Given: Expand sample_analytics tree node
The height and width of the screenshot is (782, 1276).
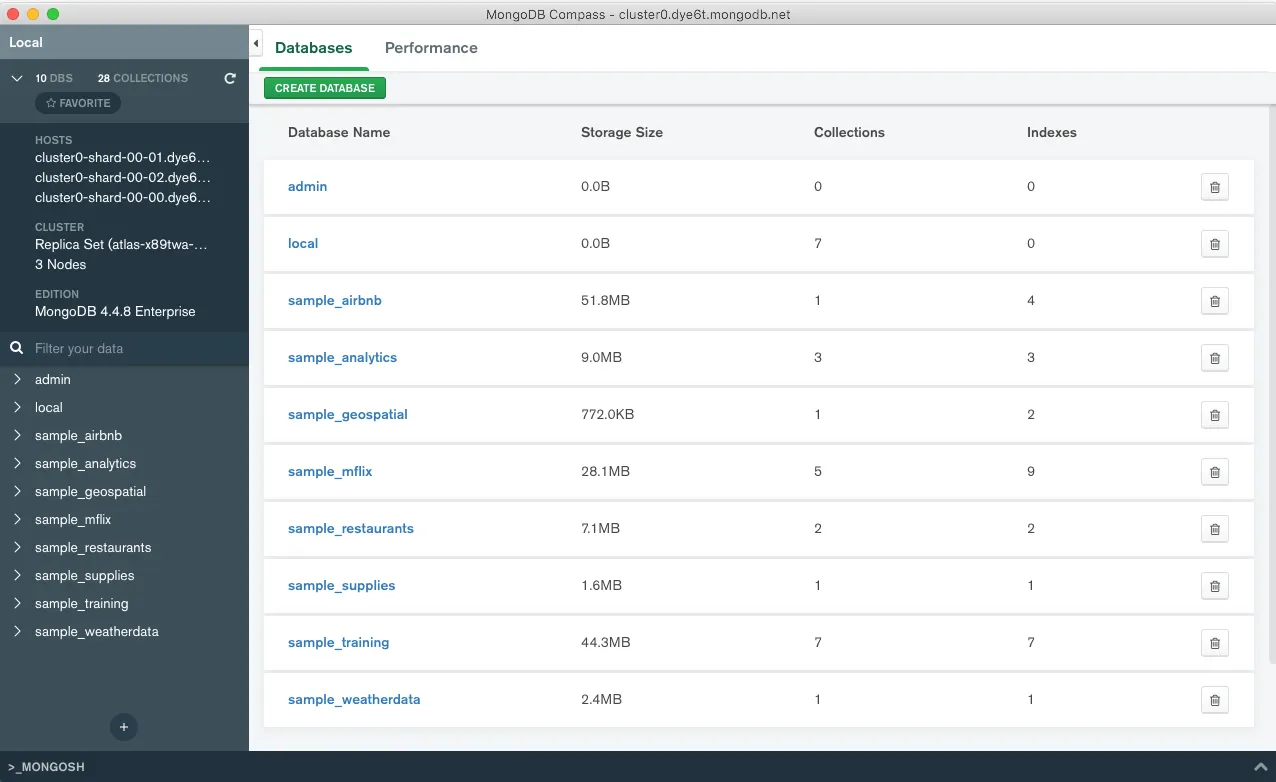Looking at the screenshot, I should pos(17,463).
